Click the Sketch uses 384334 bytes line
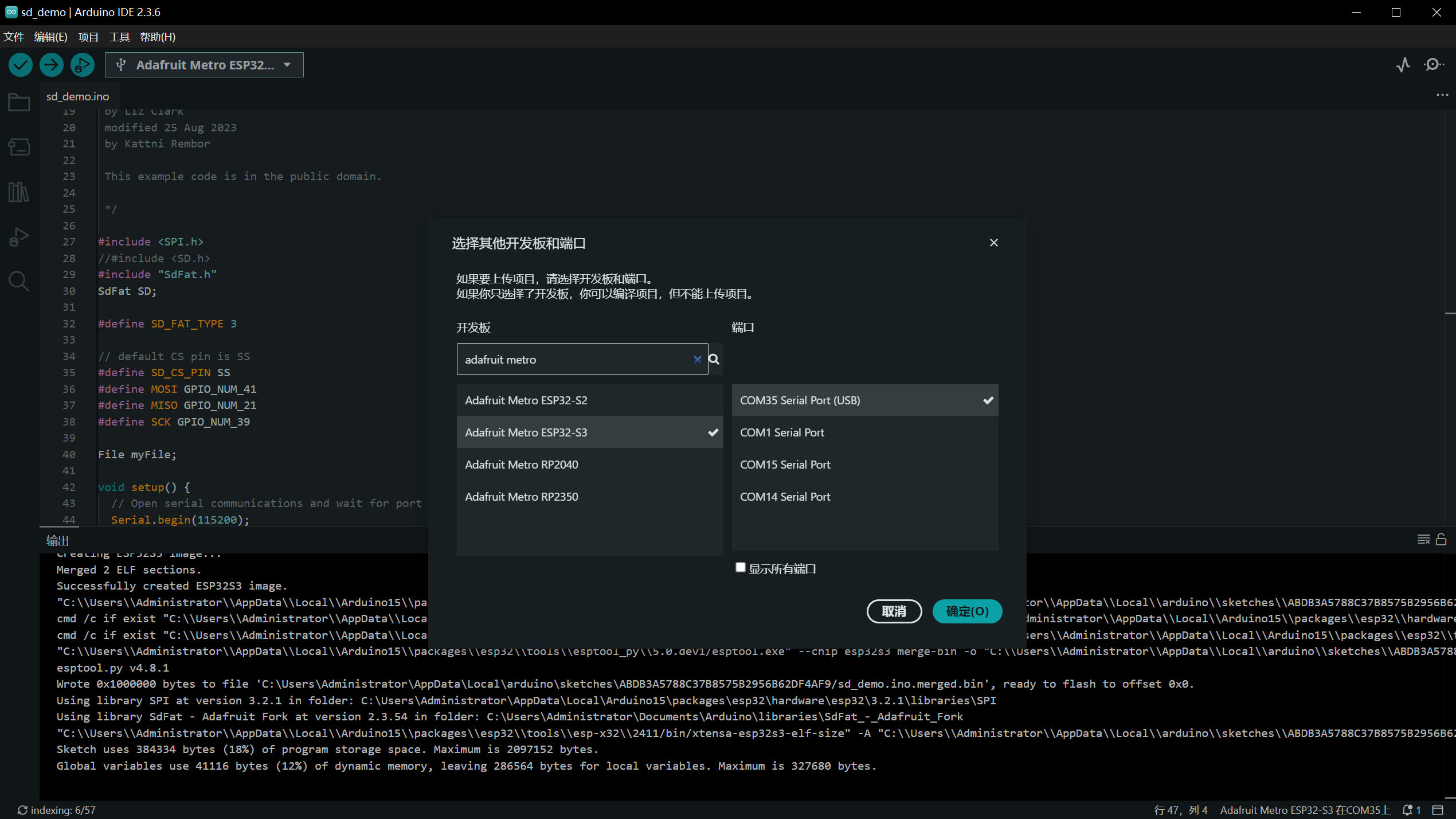1456x819 pixels. [327, 749]
